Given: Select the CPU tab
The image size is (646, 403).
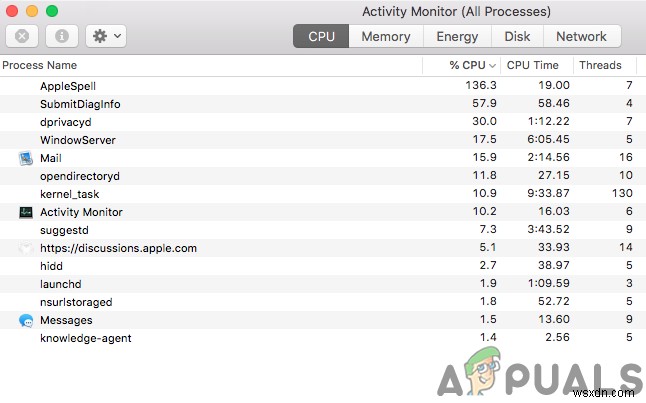Looking at the screenshot, I should tap(321, 36).
